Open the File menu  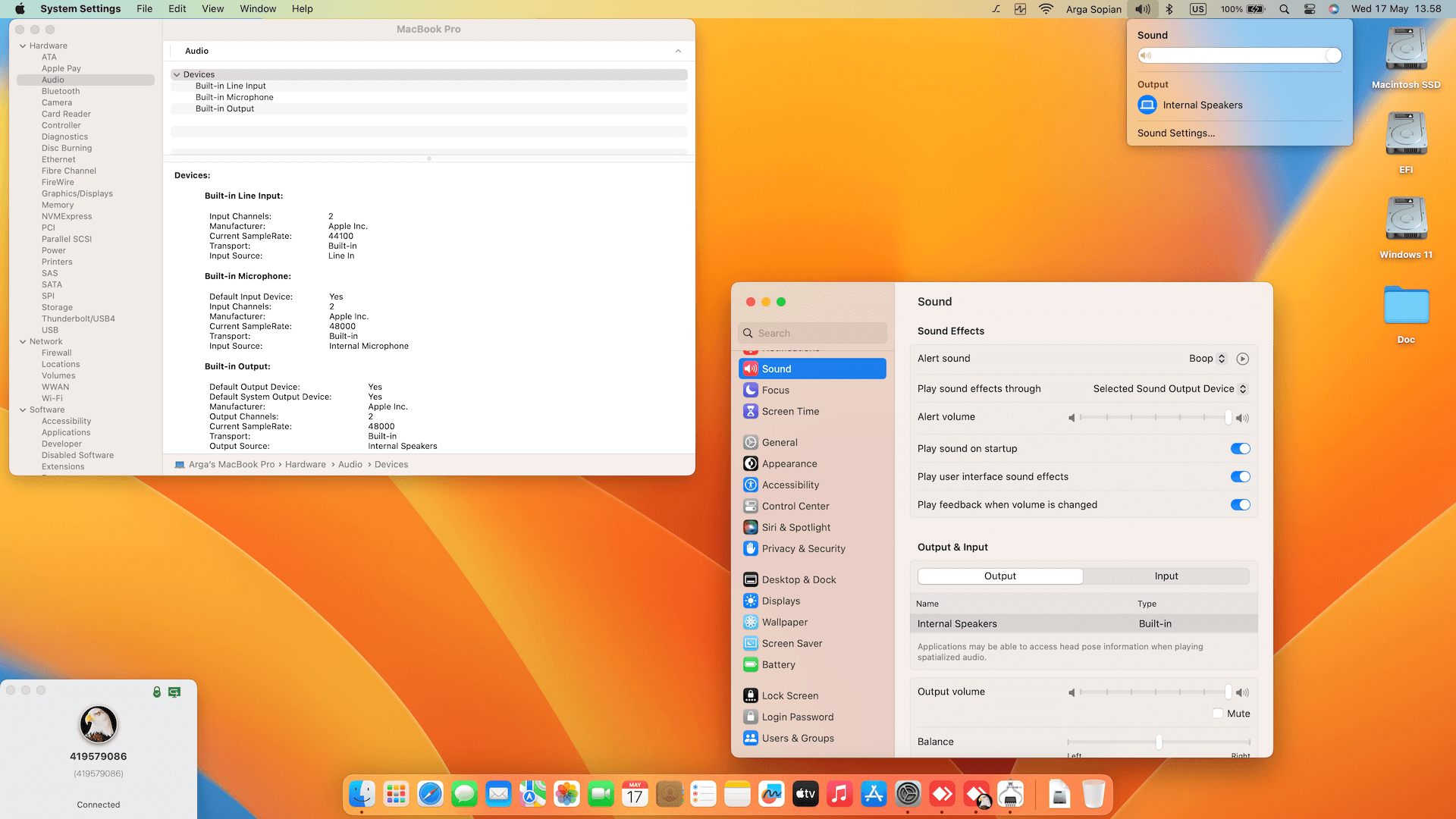144,9
